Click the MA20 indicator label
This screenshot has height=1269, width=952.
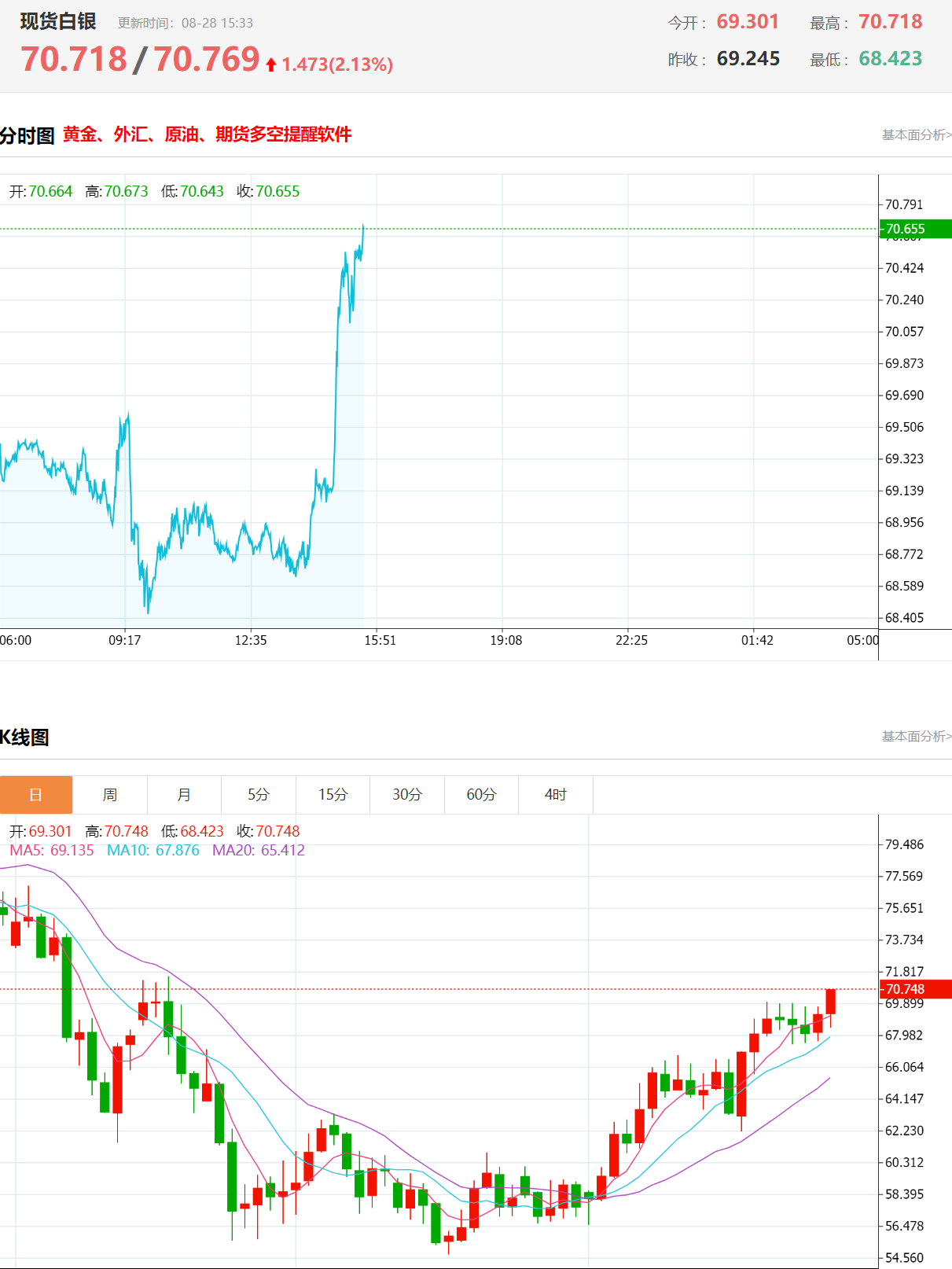click(259, 850)
